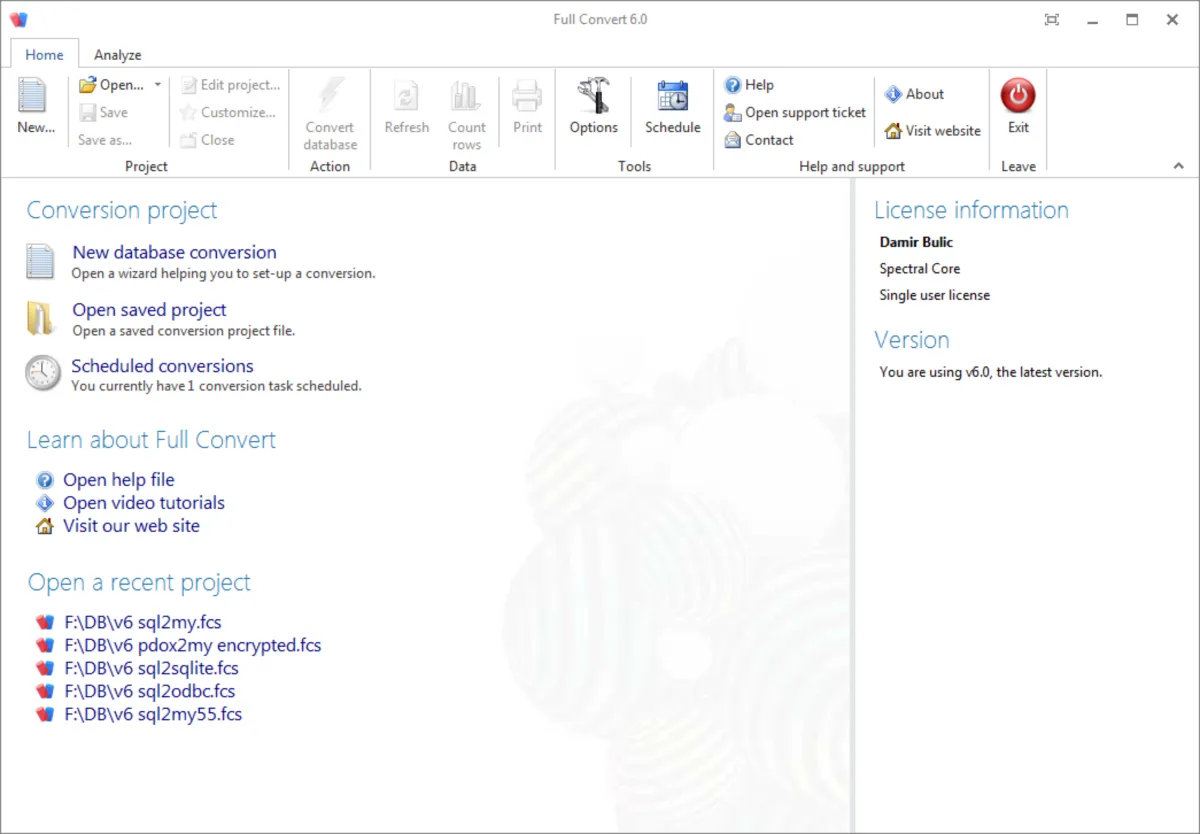Click the Print icon
Screen dimensions: 1200x834
point(527,96)
